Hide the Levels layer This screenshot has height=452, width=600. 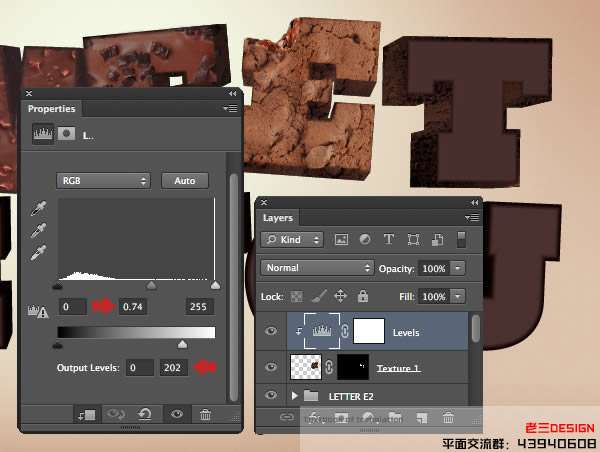click(271, 331)
